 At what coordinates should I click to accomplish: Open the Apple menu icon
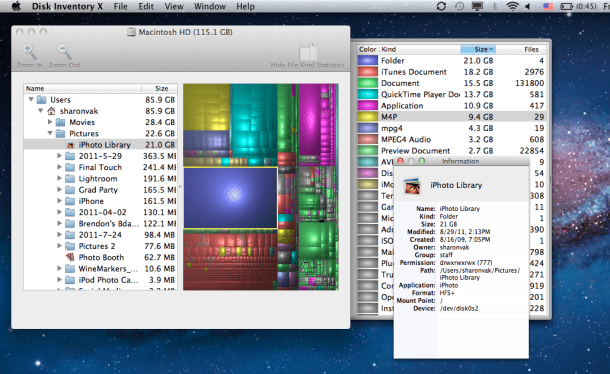pos(16,6)
